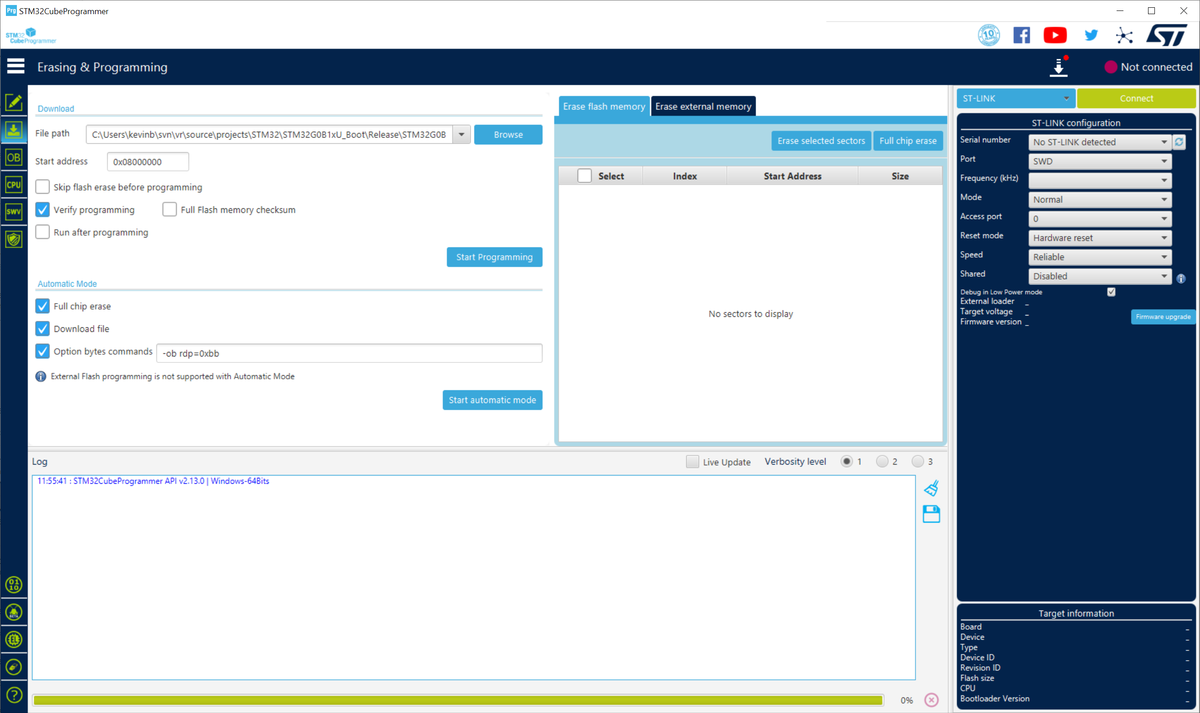1200x713 pixels.
Task: Select the Option bytes (OB) sidebar icon
Action: (x=14, y=157)
